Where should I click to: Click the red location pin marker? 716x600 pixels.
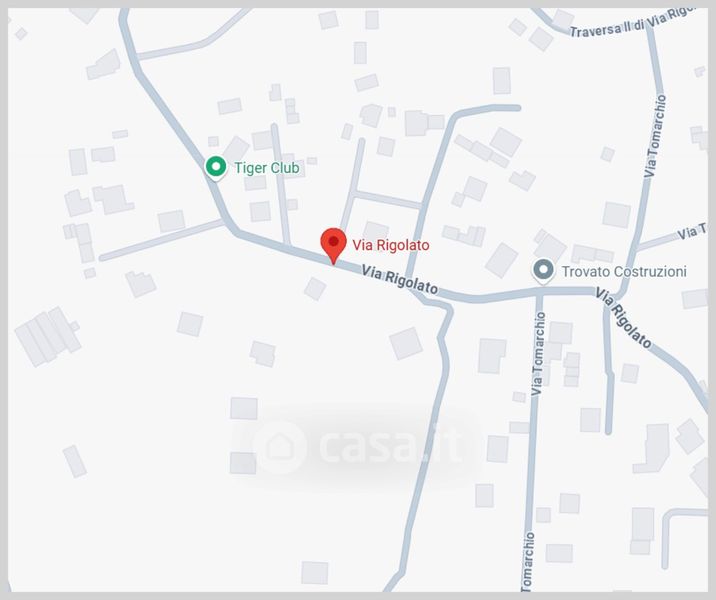click(333, 246)
